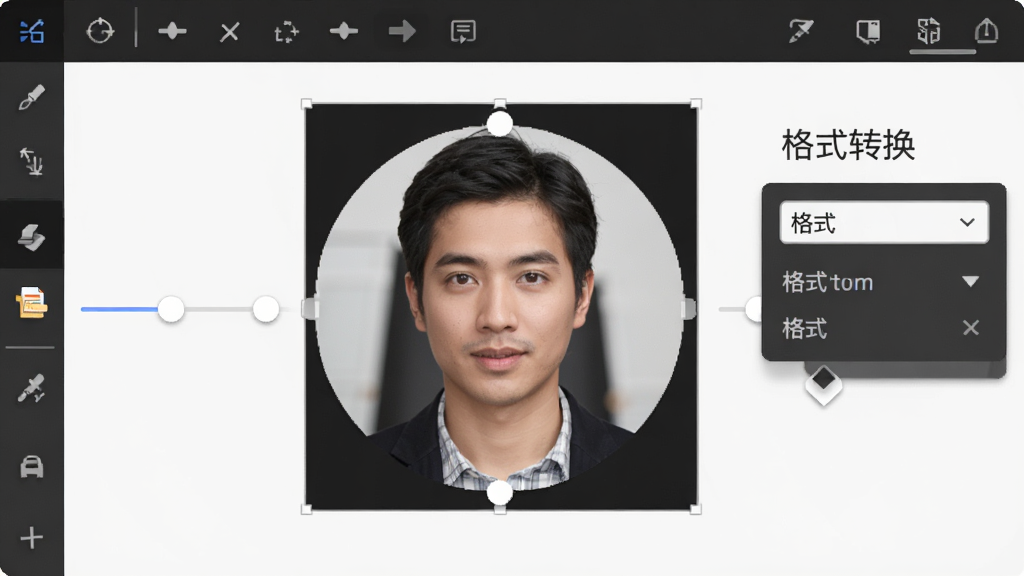This screenshot has height=576, width=1024.
Task: Click the car icon in sidebar
Action: pos(31,466)
